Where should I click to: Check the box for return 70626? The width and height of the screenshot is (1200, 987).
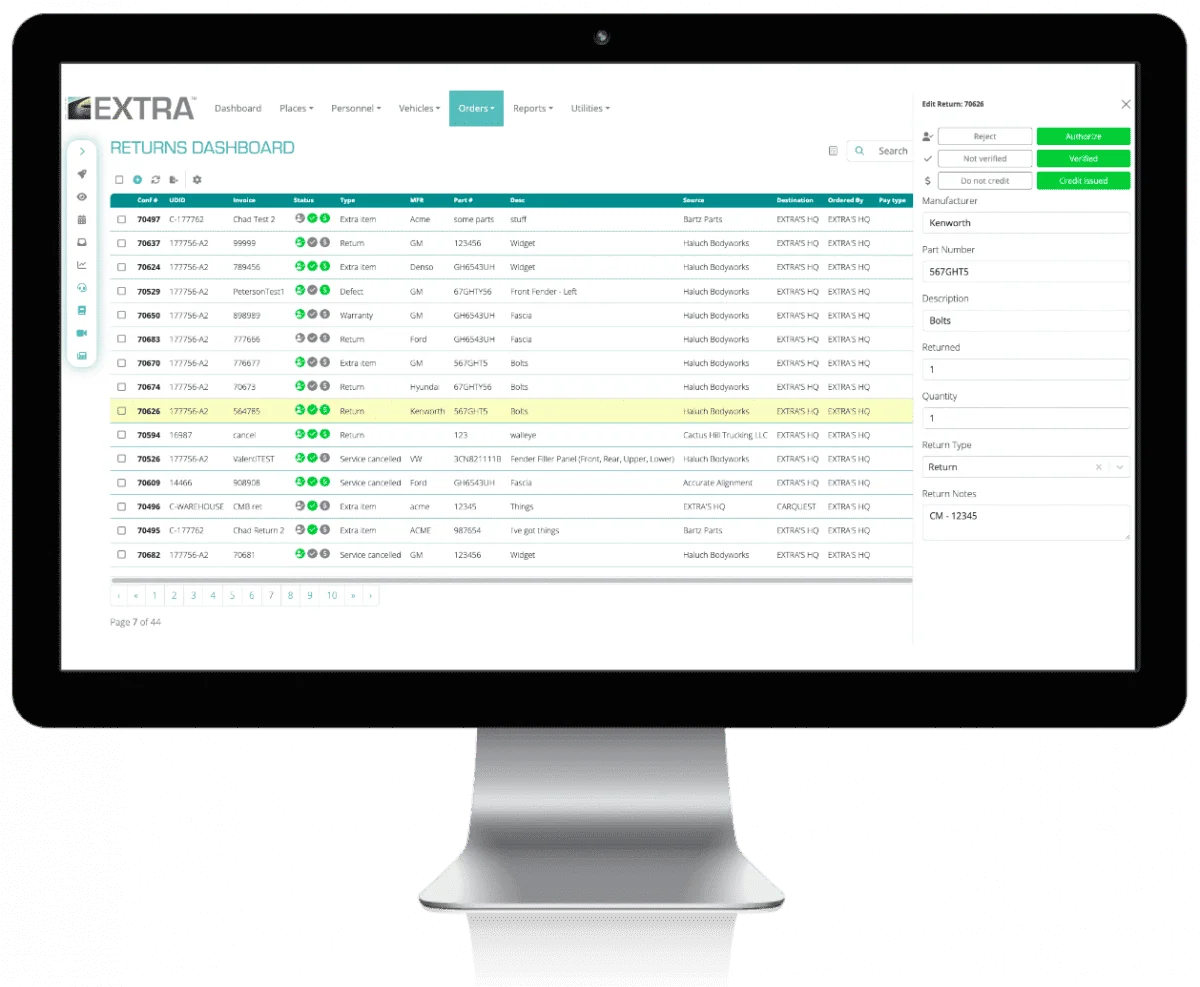pos(121,410)
